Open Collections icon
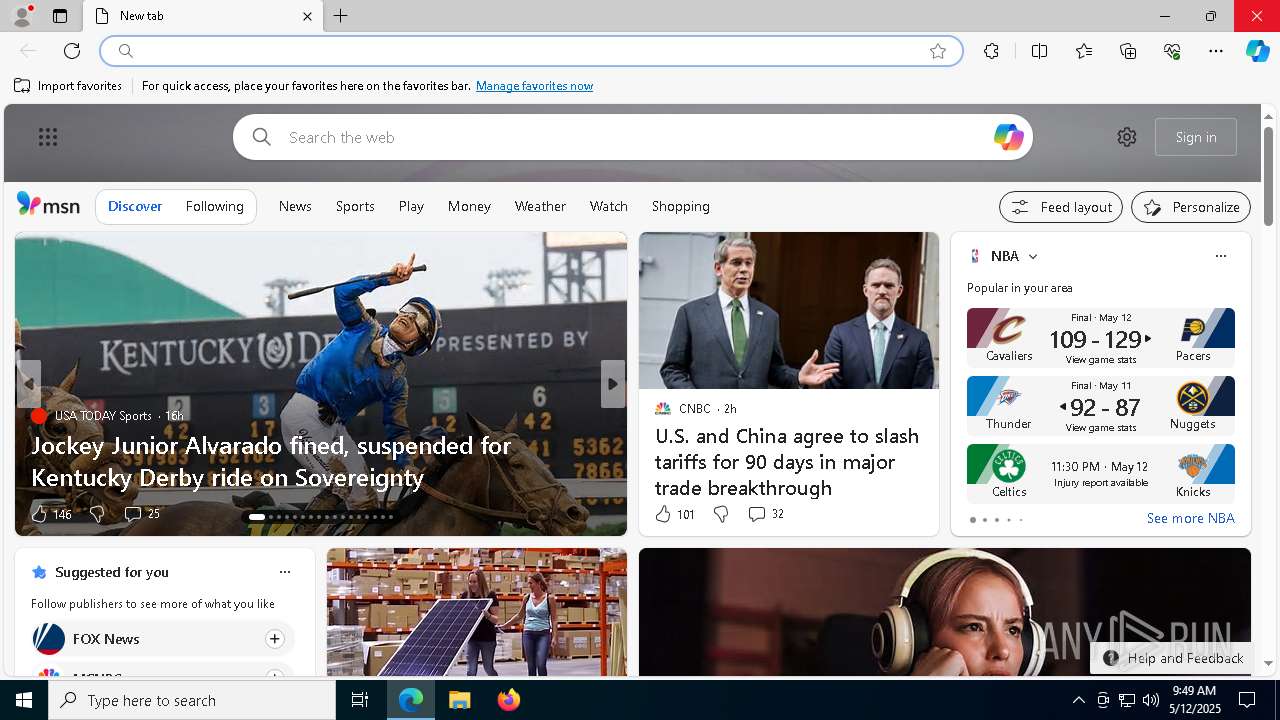The image size is (1280, 720). point(1128,51)
